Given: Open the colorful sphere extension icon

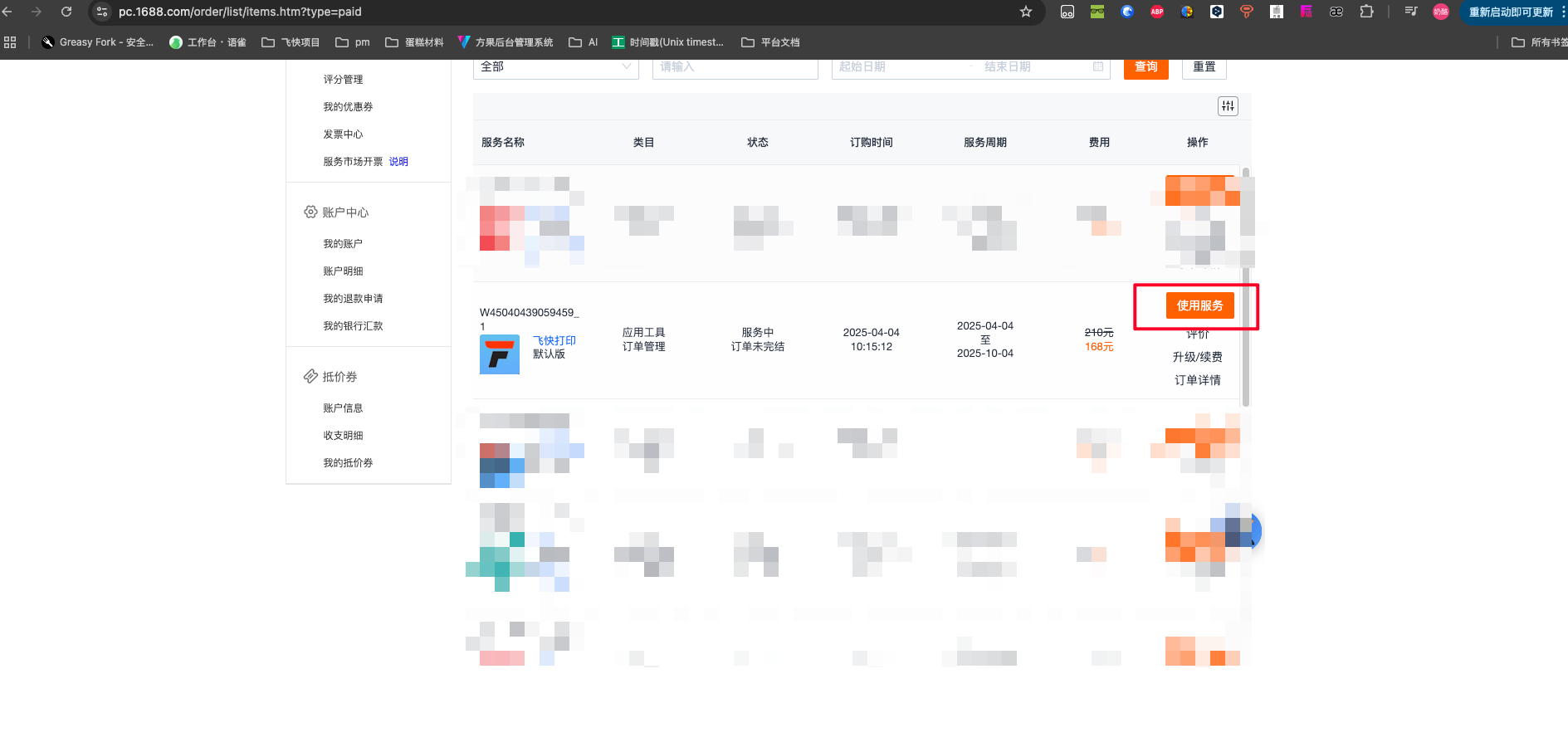Looking at the screenshot, I should [x=1187, y=12].
